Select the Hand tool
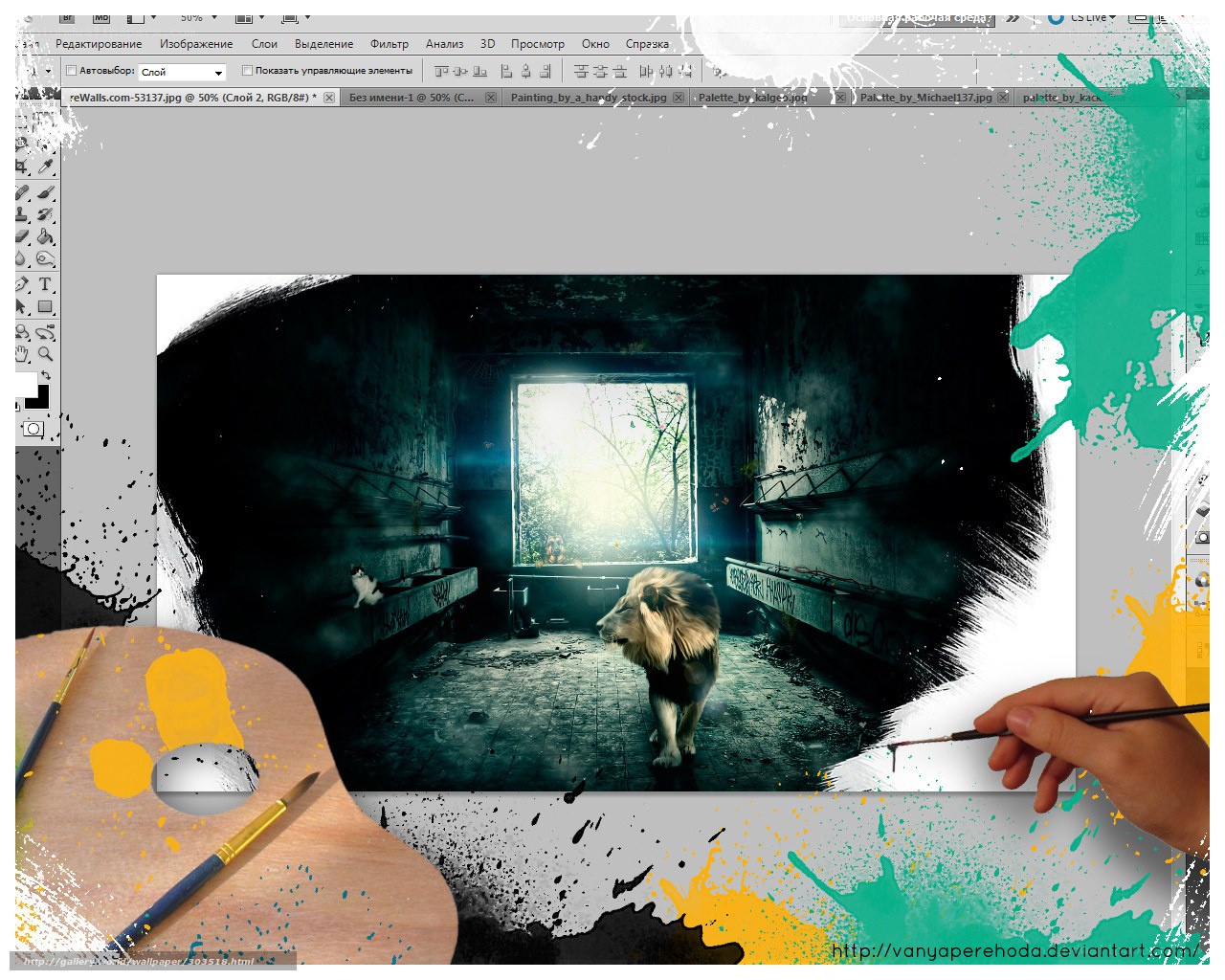 click(x=22, y=354)
